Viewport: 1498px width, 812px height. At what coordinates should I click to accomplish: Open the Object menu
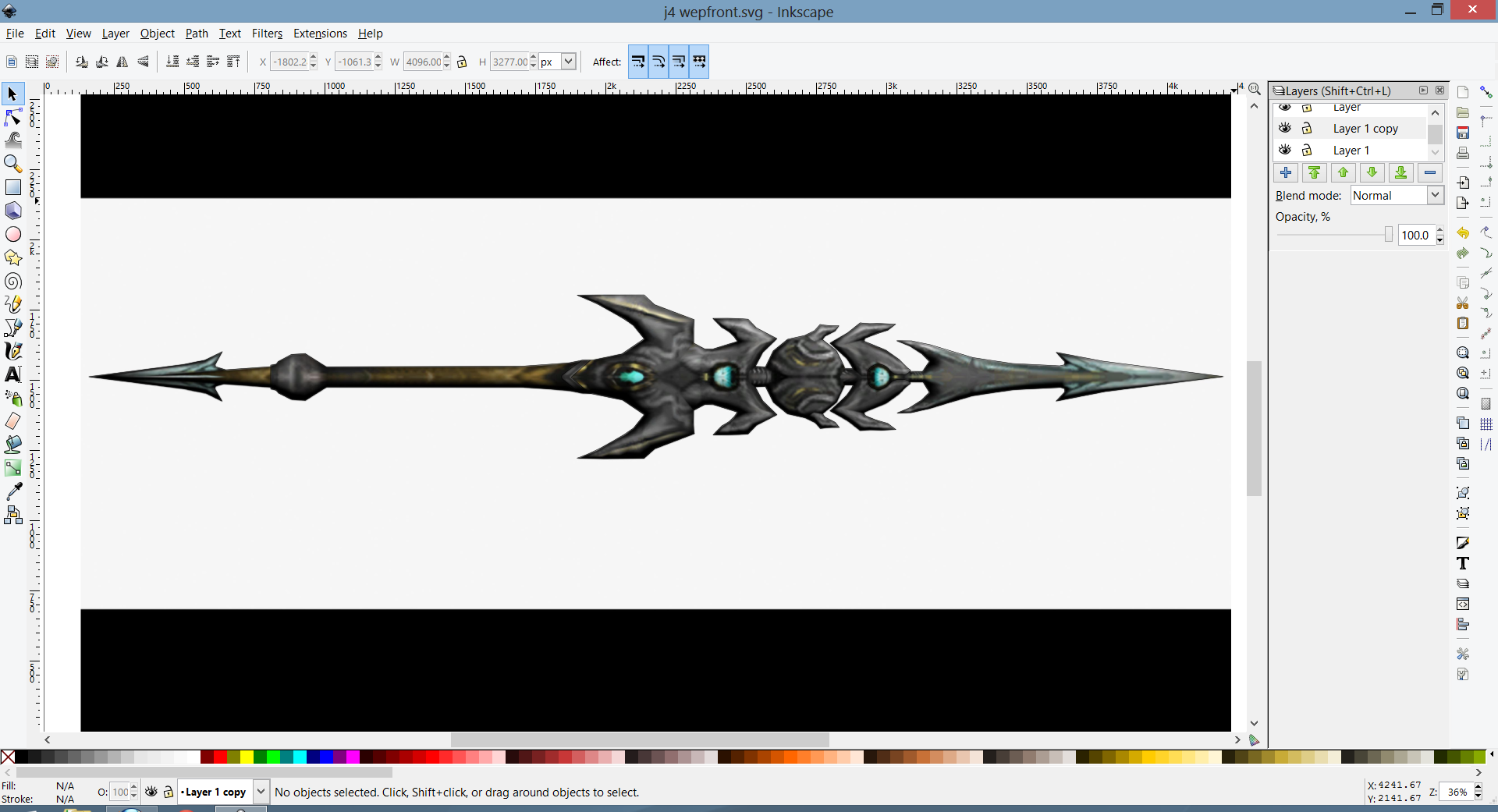coord(157,34)
